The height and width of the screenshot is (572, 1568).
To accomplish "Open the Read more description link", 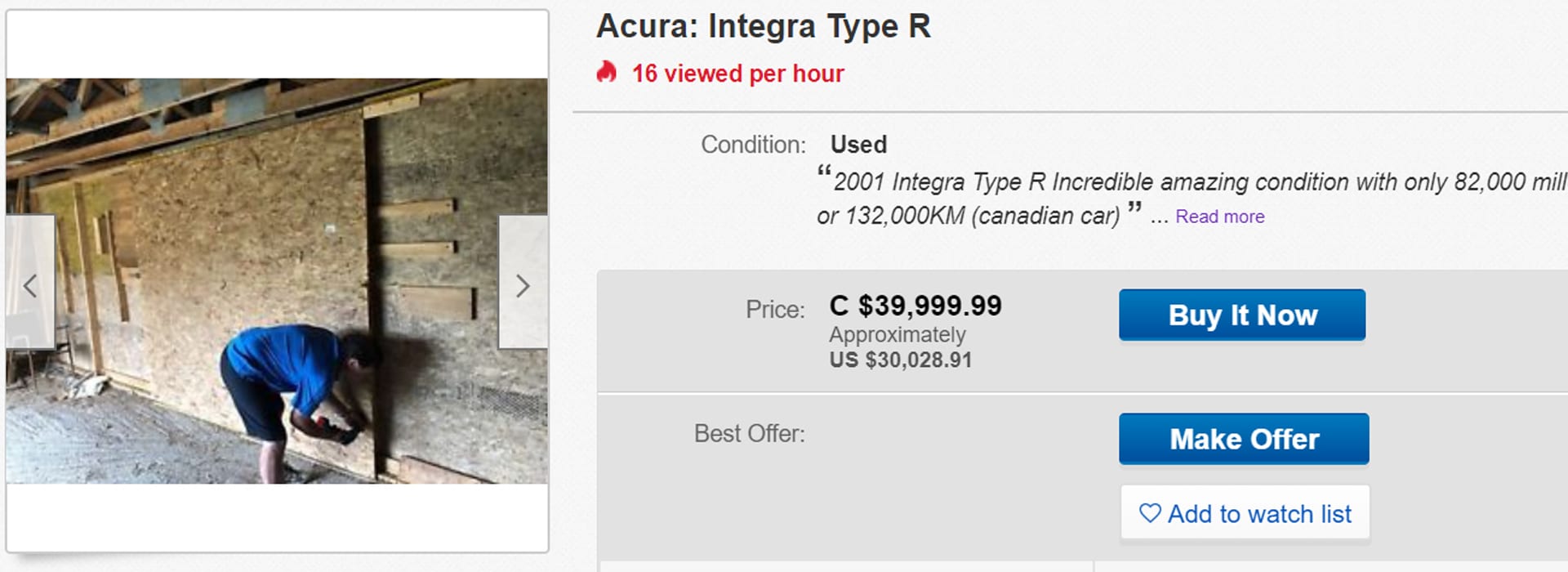I will coord(1219,217).
